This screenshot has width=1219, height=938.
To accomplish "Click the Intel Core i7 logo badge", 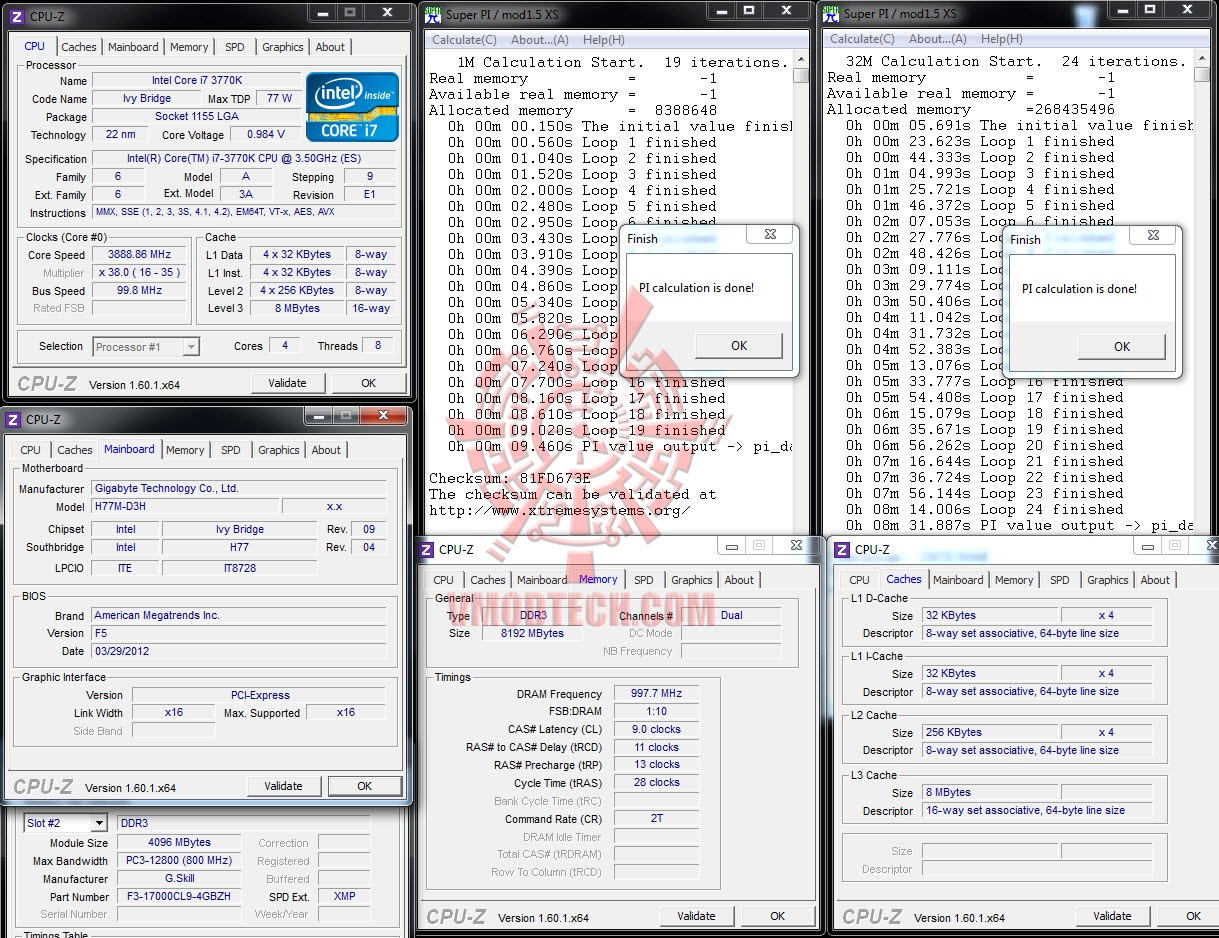I will (x=353, y=106).
